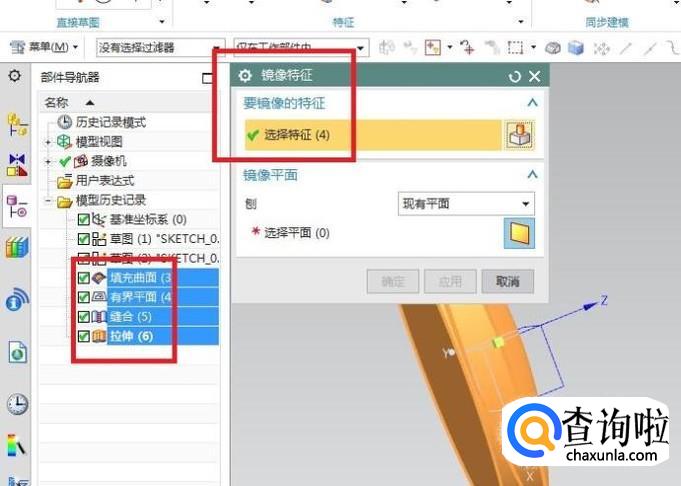The image size is (681, 486).
Task: Click the selection scope icon with red border
Action: click(x=433, y=47)
